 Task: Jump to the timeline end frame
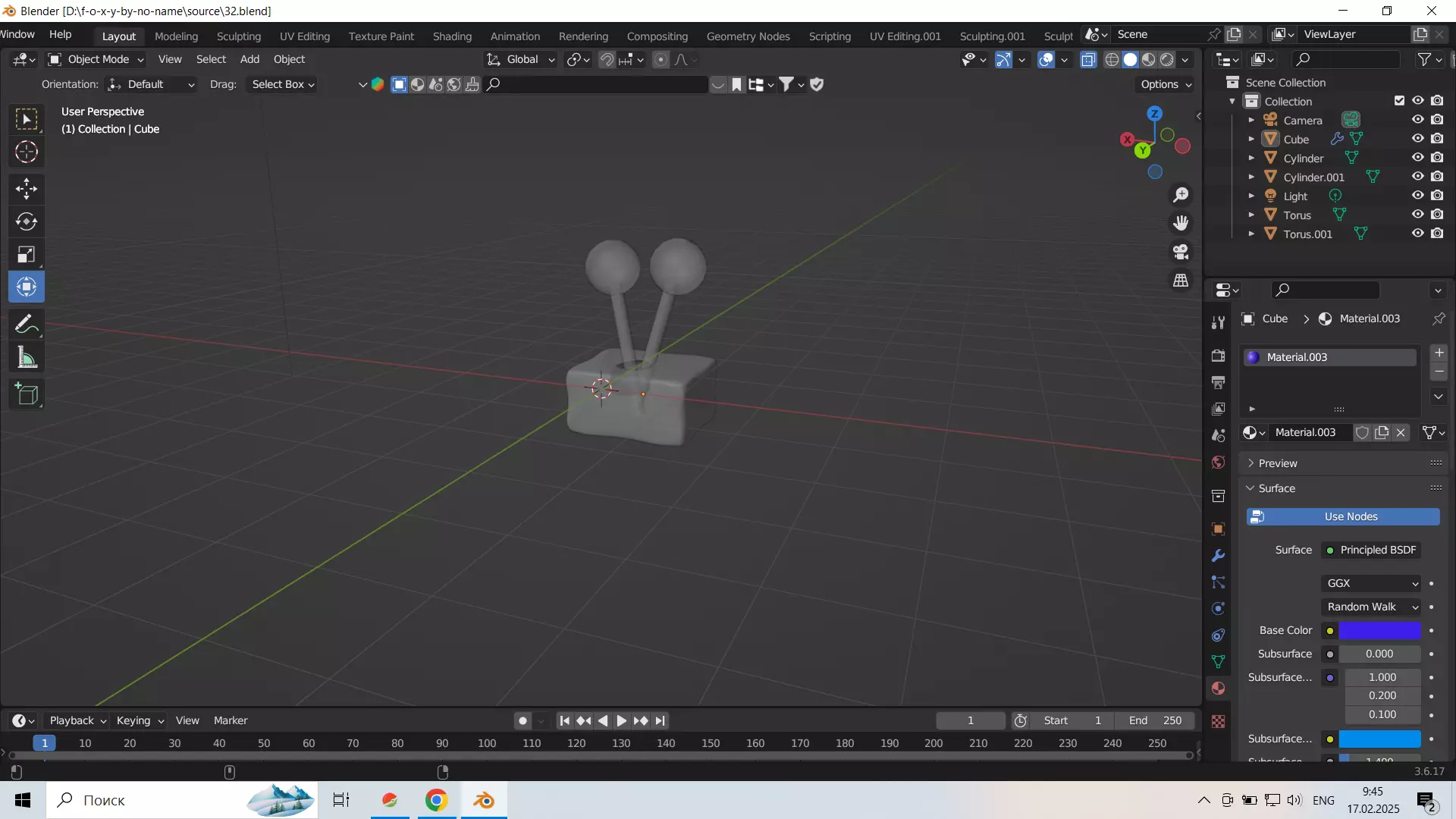661,720
